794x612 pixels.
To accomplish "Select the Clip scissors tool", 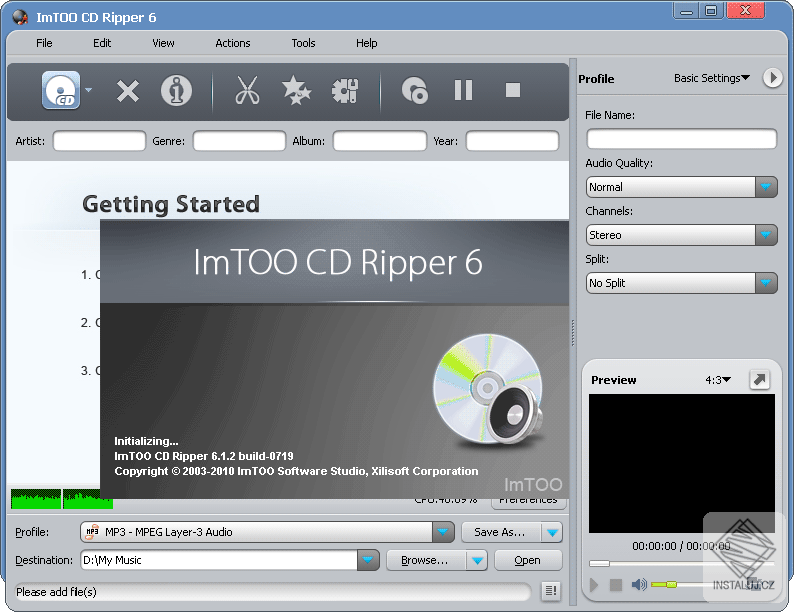I will point(247,91).
